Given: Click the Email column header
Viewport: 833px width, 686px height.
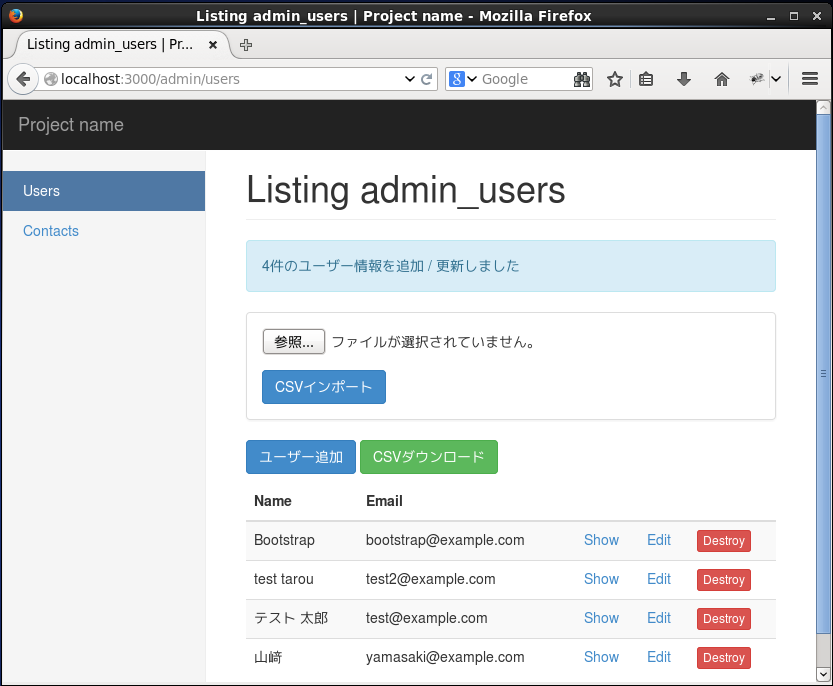Looking at the screenshot, I should pyautogui.click(x=384, y=501).
